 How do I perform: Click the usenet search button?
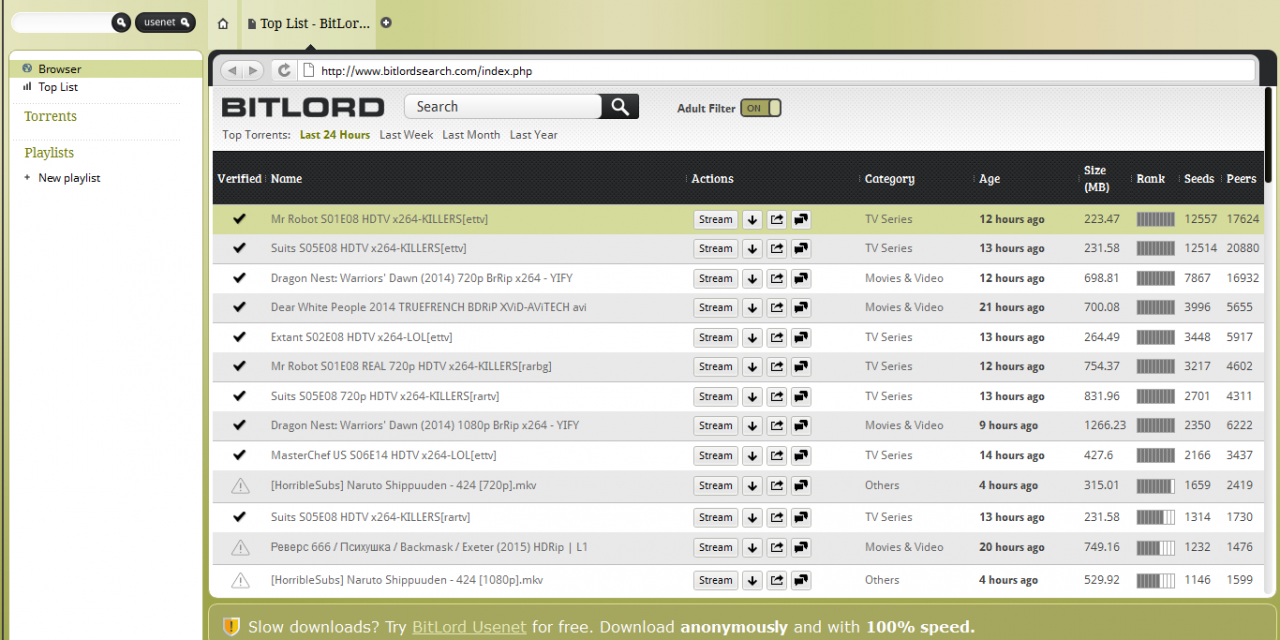(165, 22)
